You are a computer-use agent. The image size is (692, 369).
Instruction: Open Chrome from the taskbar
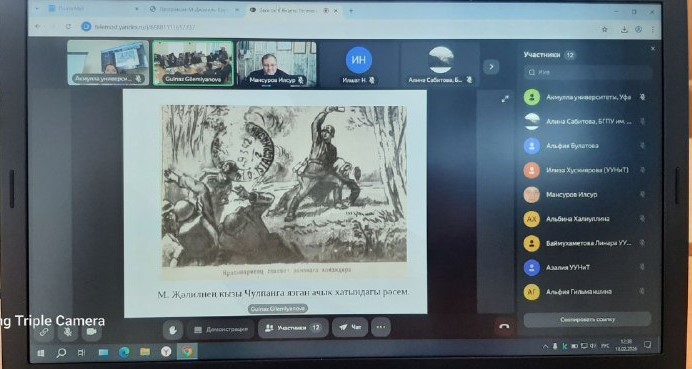click(x=188, y=352)
